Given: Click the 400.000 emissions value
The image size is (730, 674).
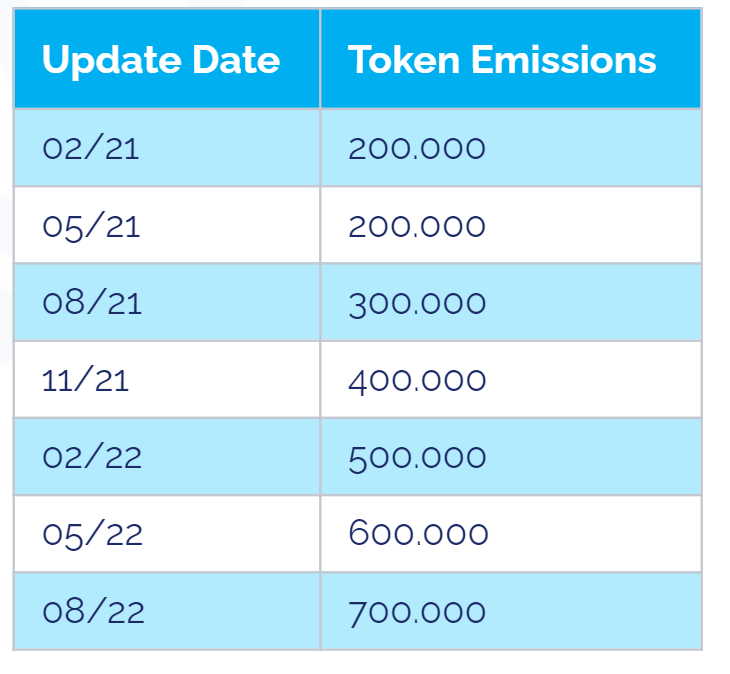Looking at the screenshot, I should tap(417, 381).
